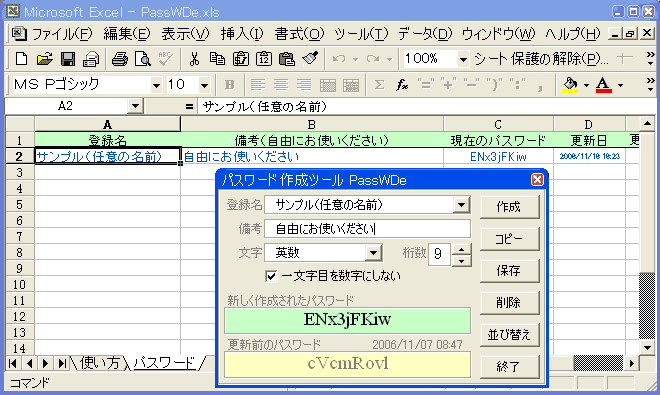Open the Undo history dropdown arrow

click(x=355, y=59)
